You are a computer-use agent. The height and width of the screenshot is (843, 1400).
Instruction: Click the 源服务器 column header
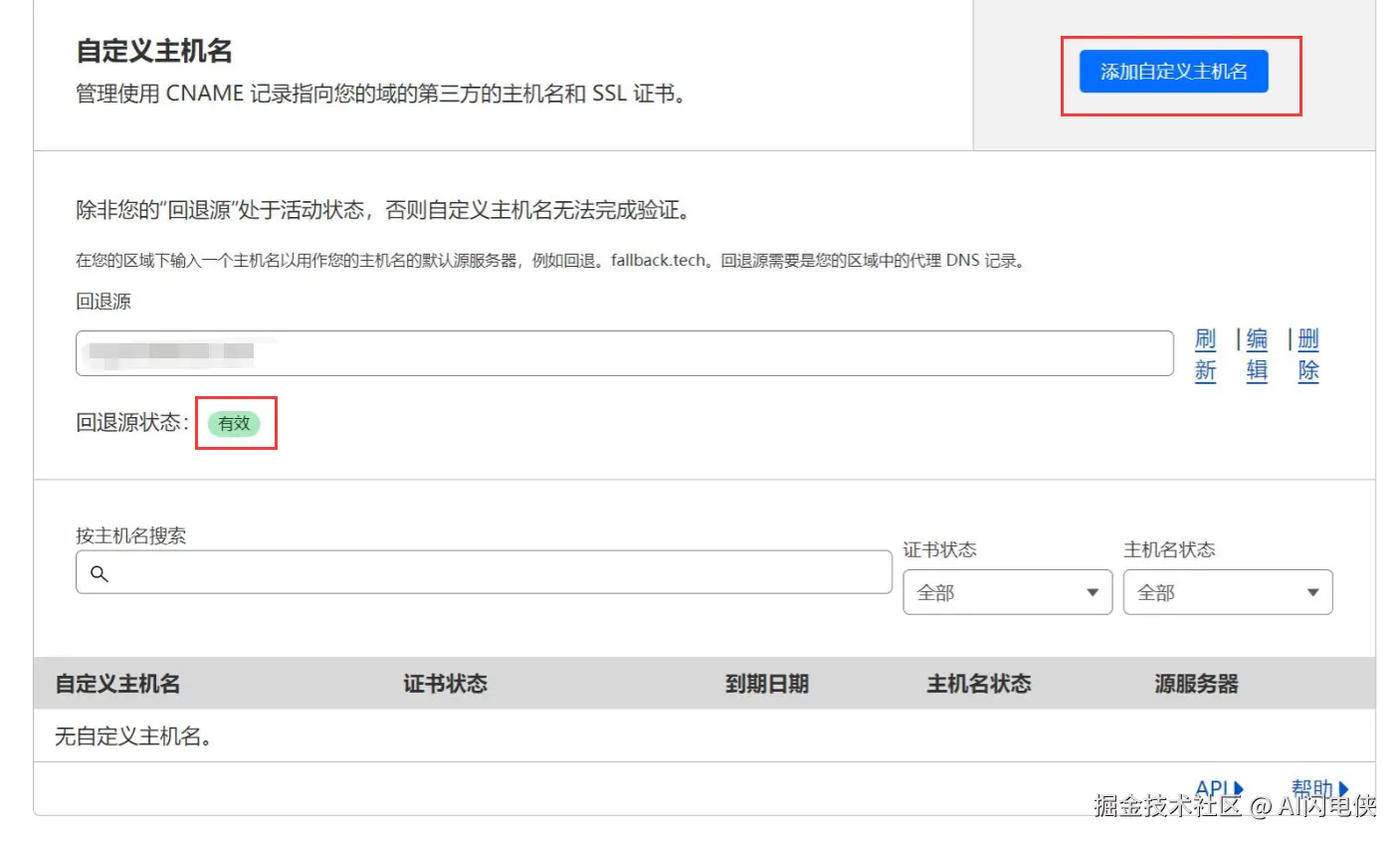tap(1197, 684)
